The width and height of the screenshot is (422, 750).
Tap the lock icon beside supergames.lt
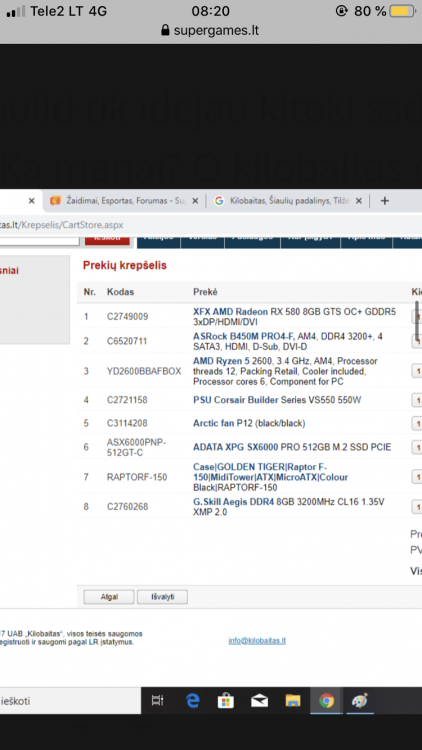pyautogui.click(x=165, y=31)
